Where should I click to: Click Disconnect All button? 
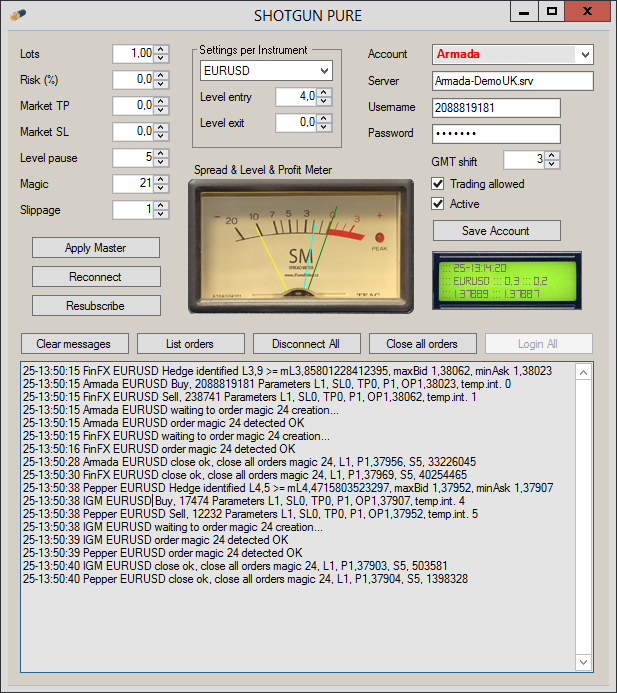306,343
